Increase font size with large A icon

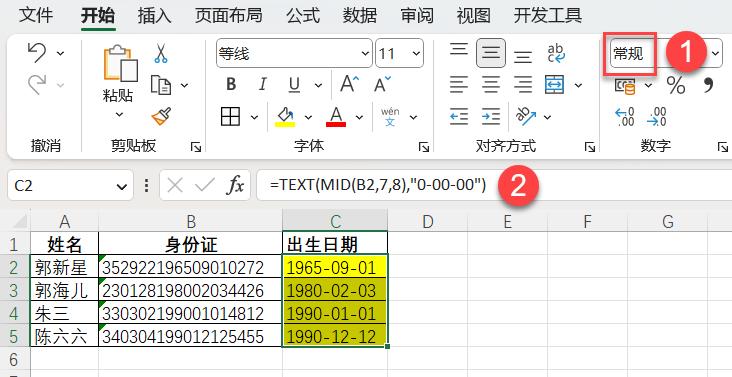point(349,84)
